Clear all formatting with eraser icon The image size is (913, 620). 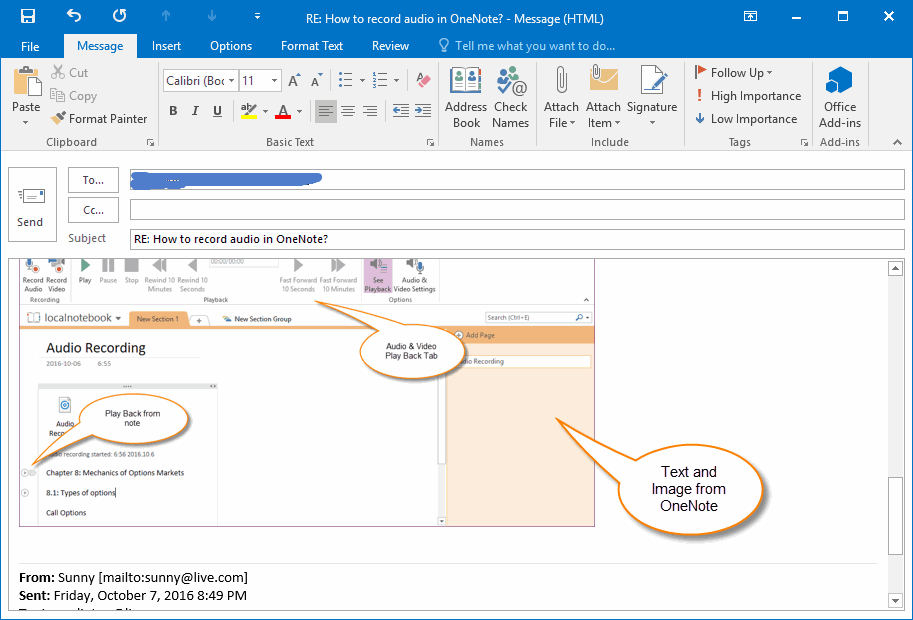click(x=423, y=80)
